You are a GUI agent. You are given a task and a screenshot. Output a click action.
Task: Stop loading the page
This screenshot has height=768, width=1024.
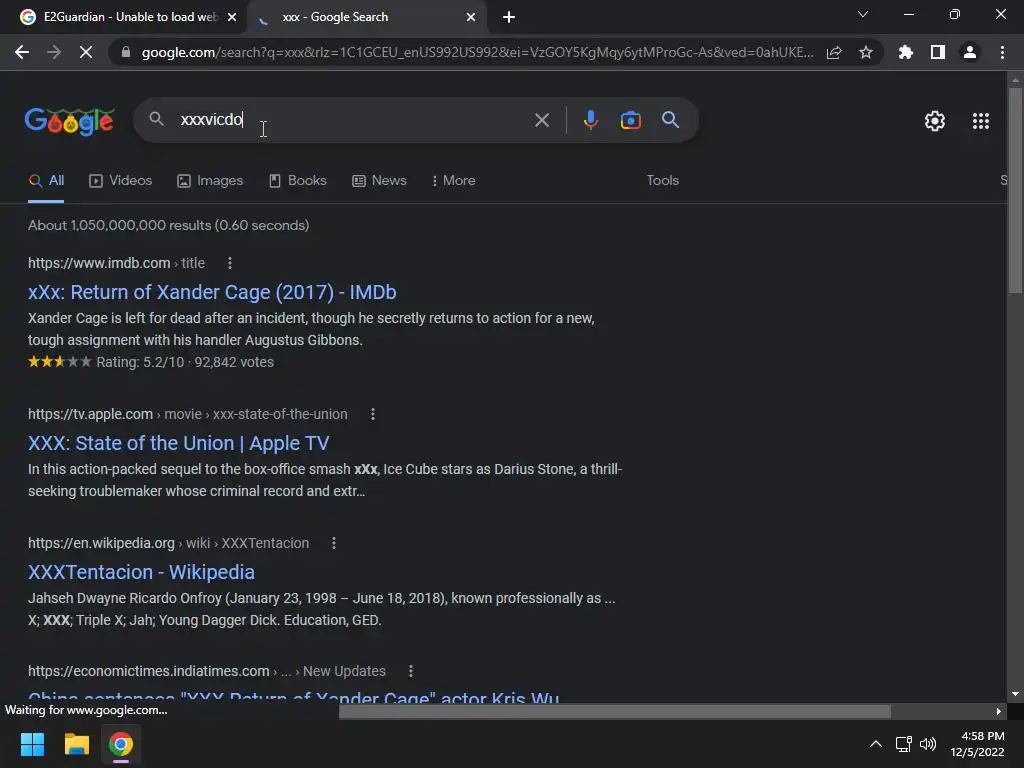tap(86, 52)
